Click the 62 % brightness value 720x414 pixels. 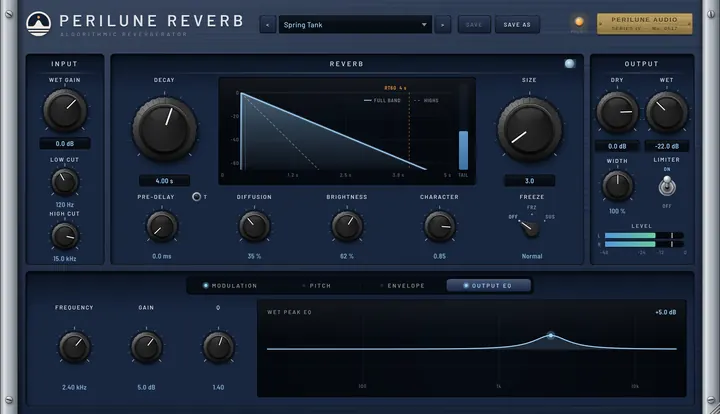[347, 256]
